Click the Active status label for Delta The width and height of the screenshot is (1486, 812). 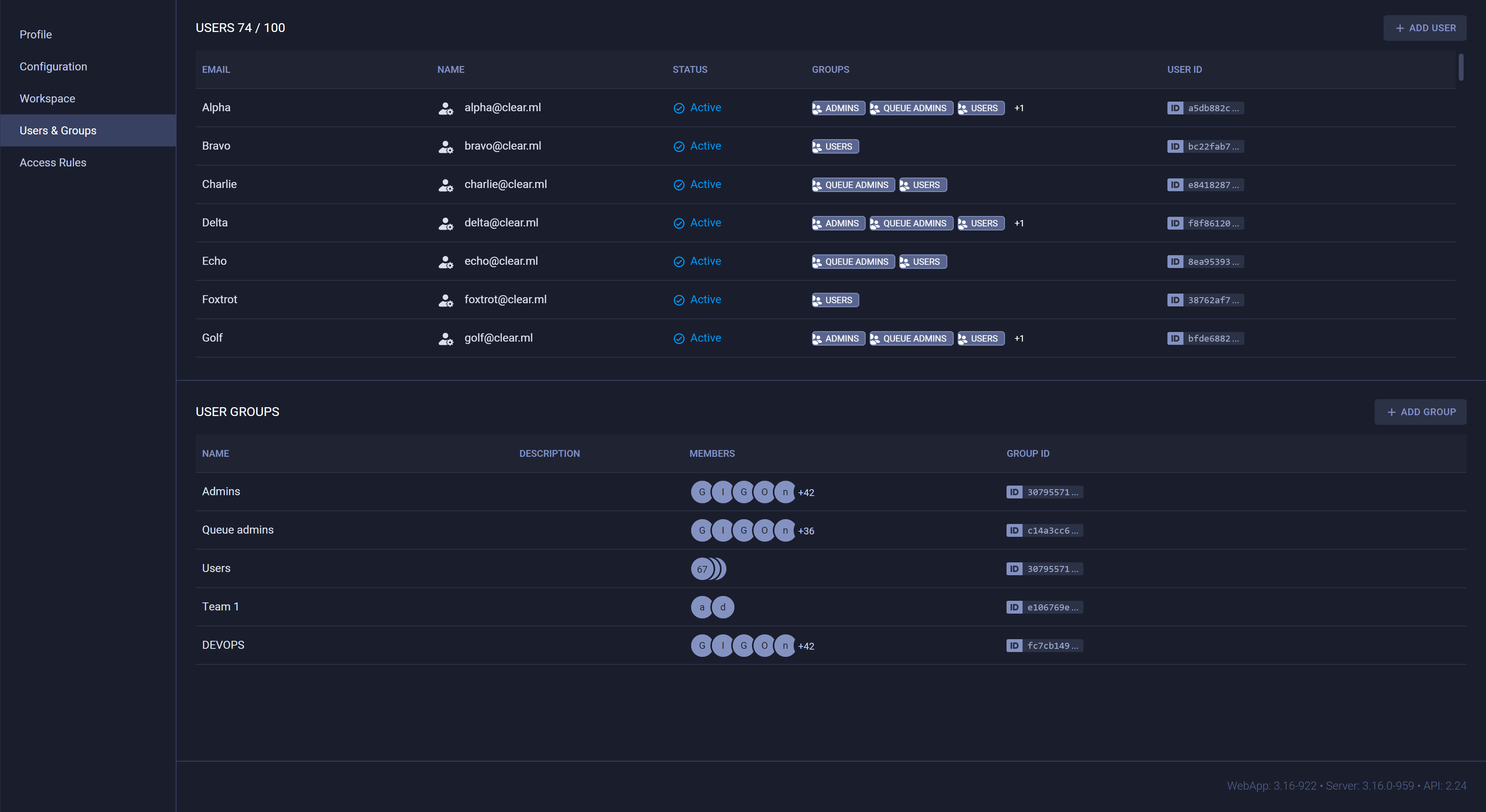[x=706, y=223]
